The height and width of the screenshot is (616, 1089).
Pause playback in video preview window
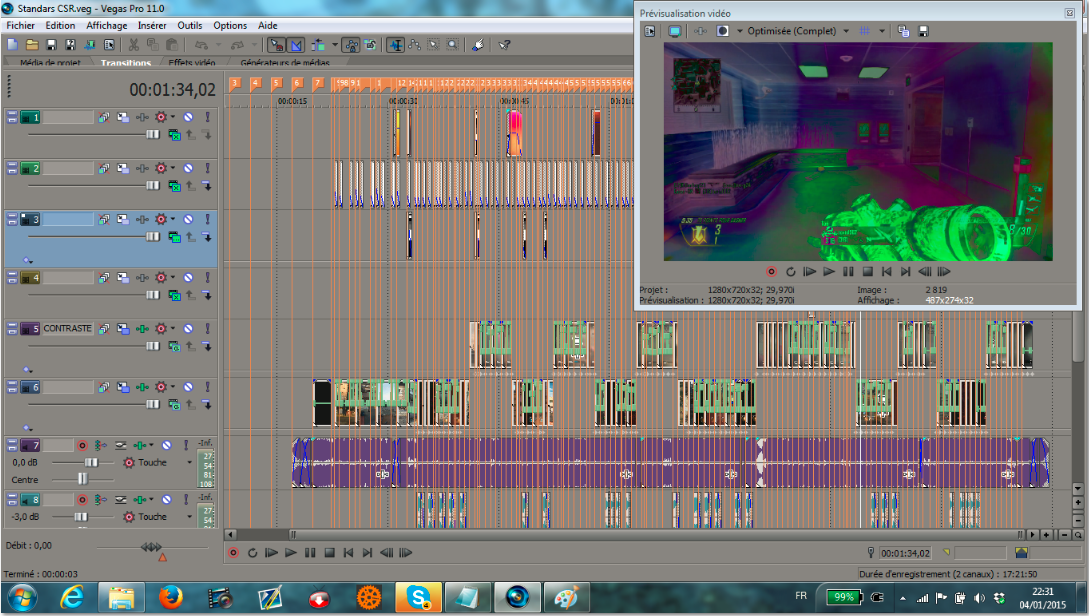tap(848, 272)
